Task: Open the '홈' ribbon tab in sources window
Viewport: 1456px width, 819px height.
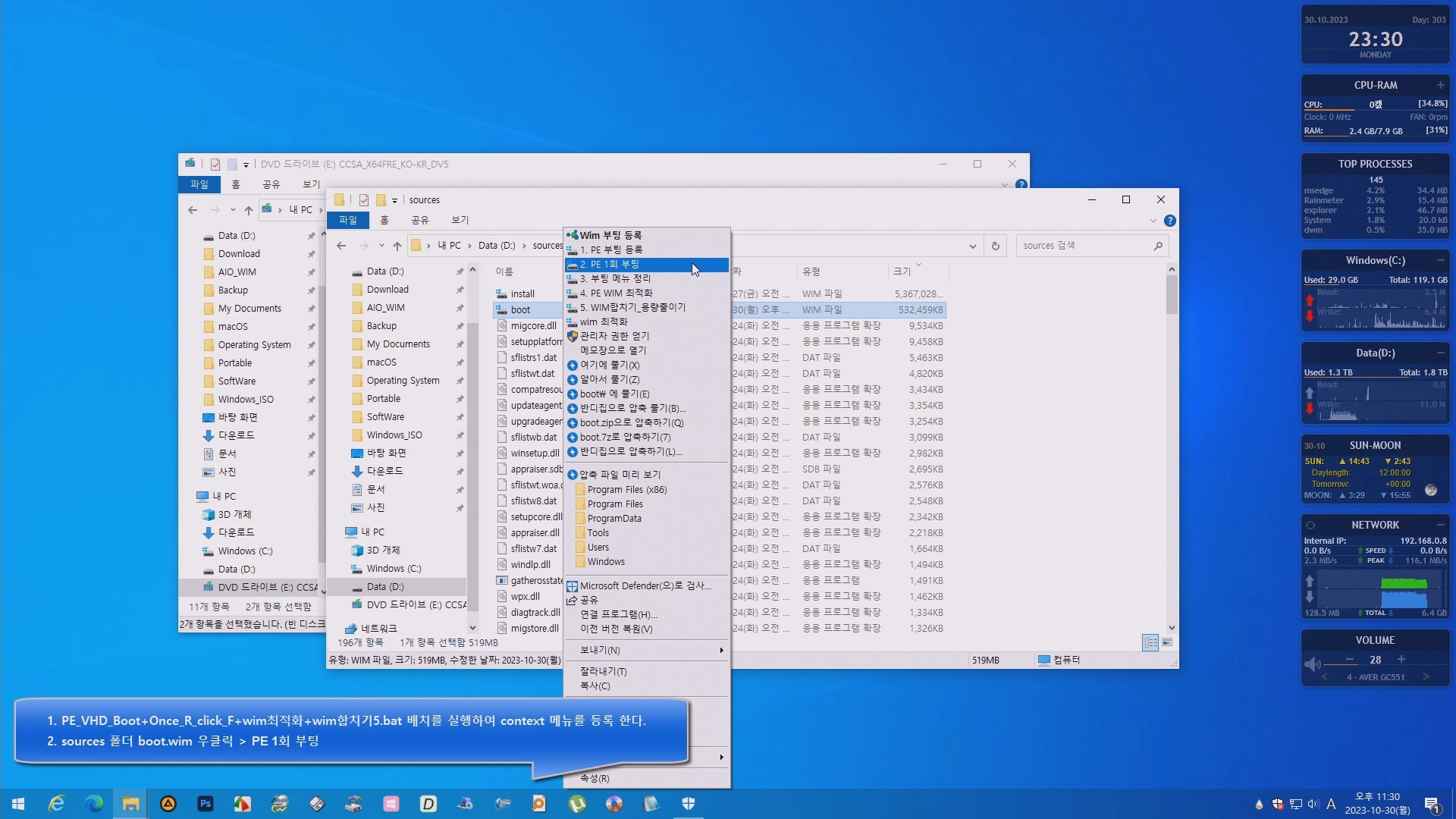Action: (x=384, y=220)
